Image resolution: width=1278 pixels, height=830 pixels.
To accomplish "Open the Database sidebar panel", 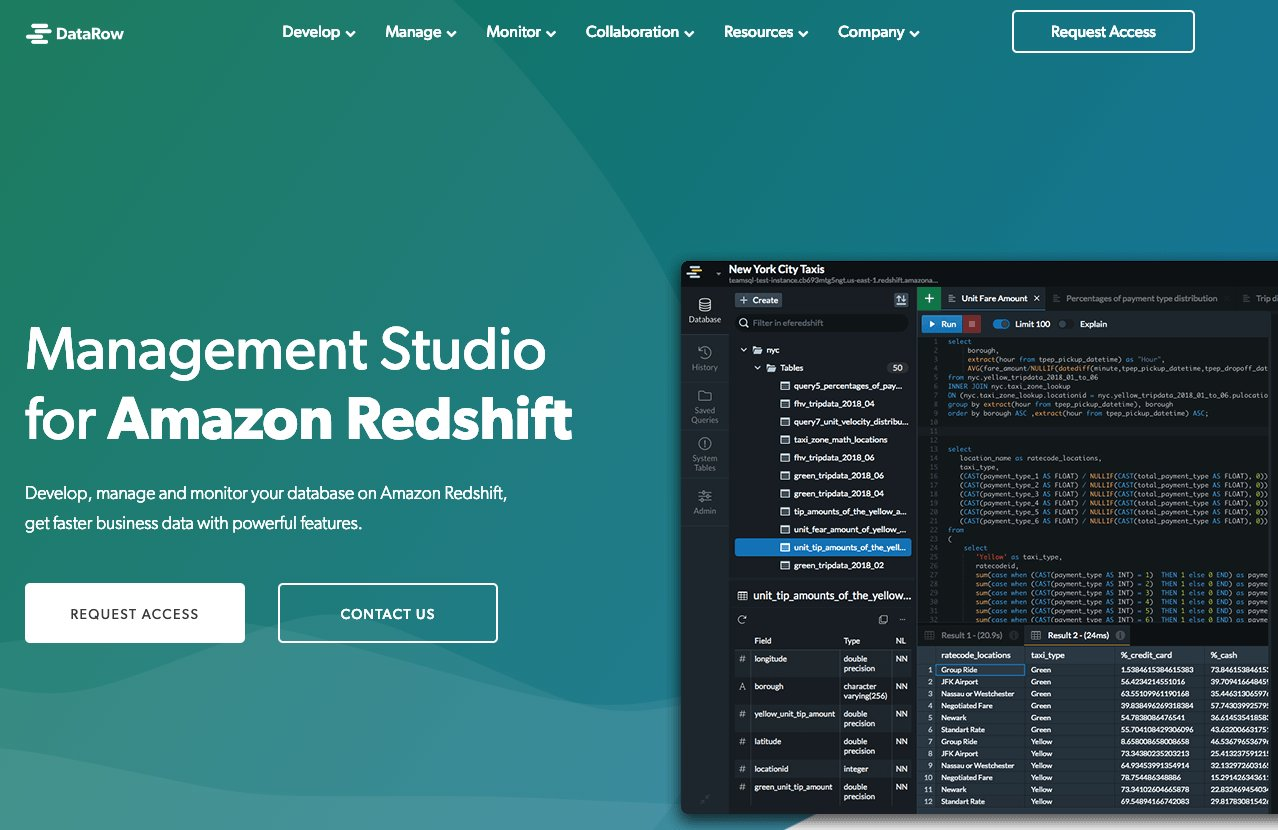I will [705, 311].
